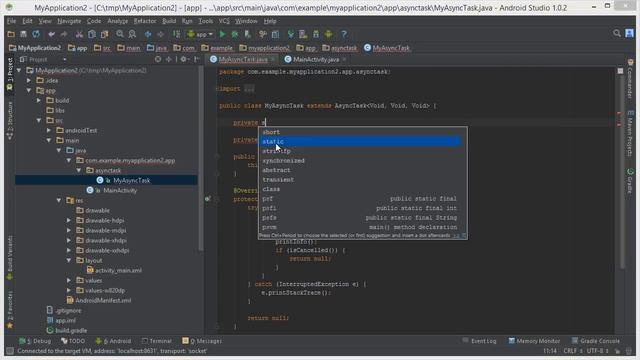
Task: Switch to the MainActivity.java tab
Action: [x=316, y=60]
